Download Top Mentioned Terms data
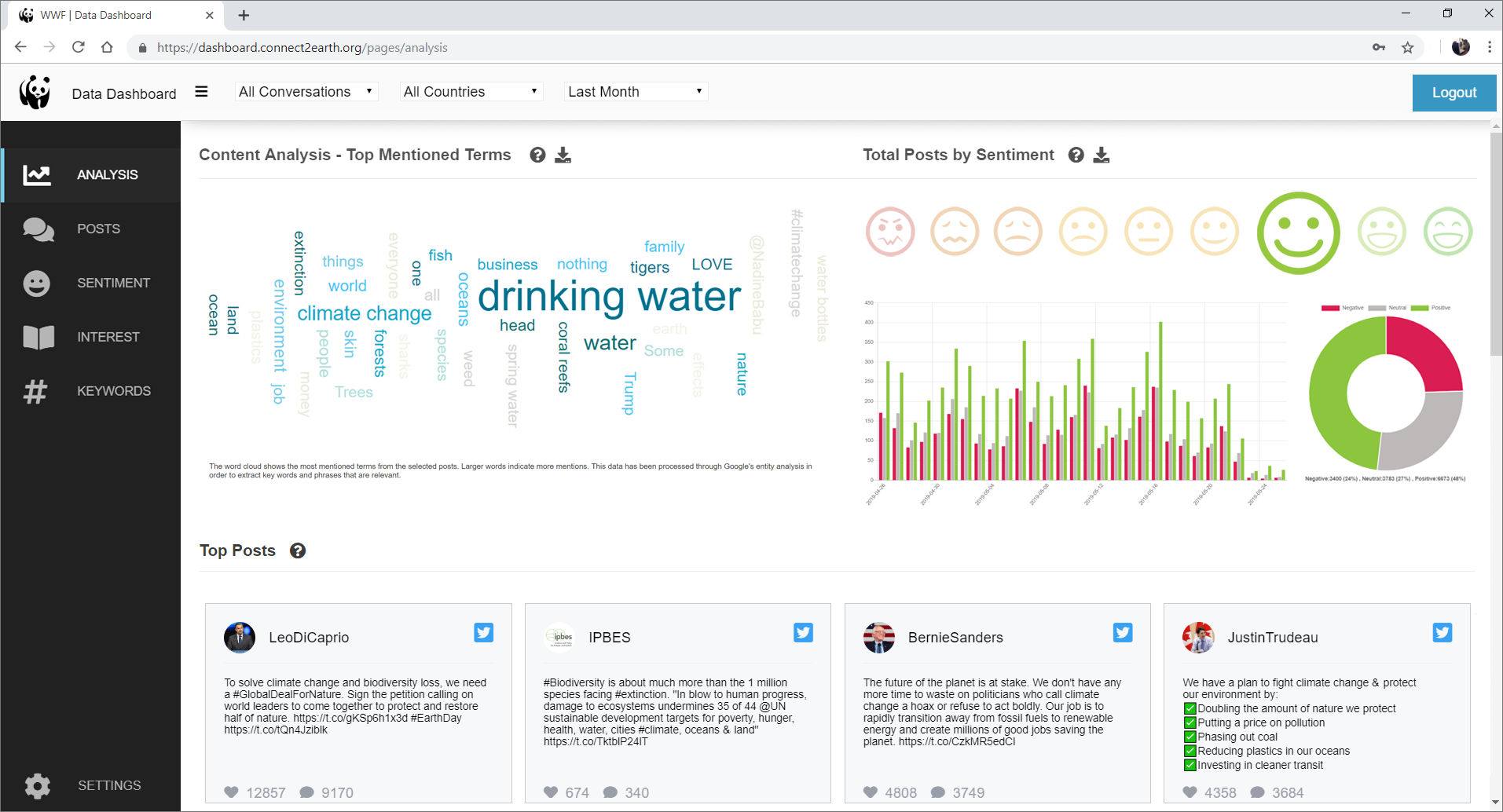The height and width of the screenshot is (812, 1503). 563,155
